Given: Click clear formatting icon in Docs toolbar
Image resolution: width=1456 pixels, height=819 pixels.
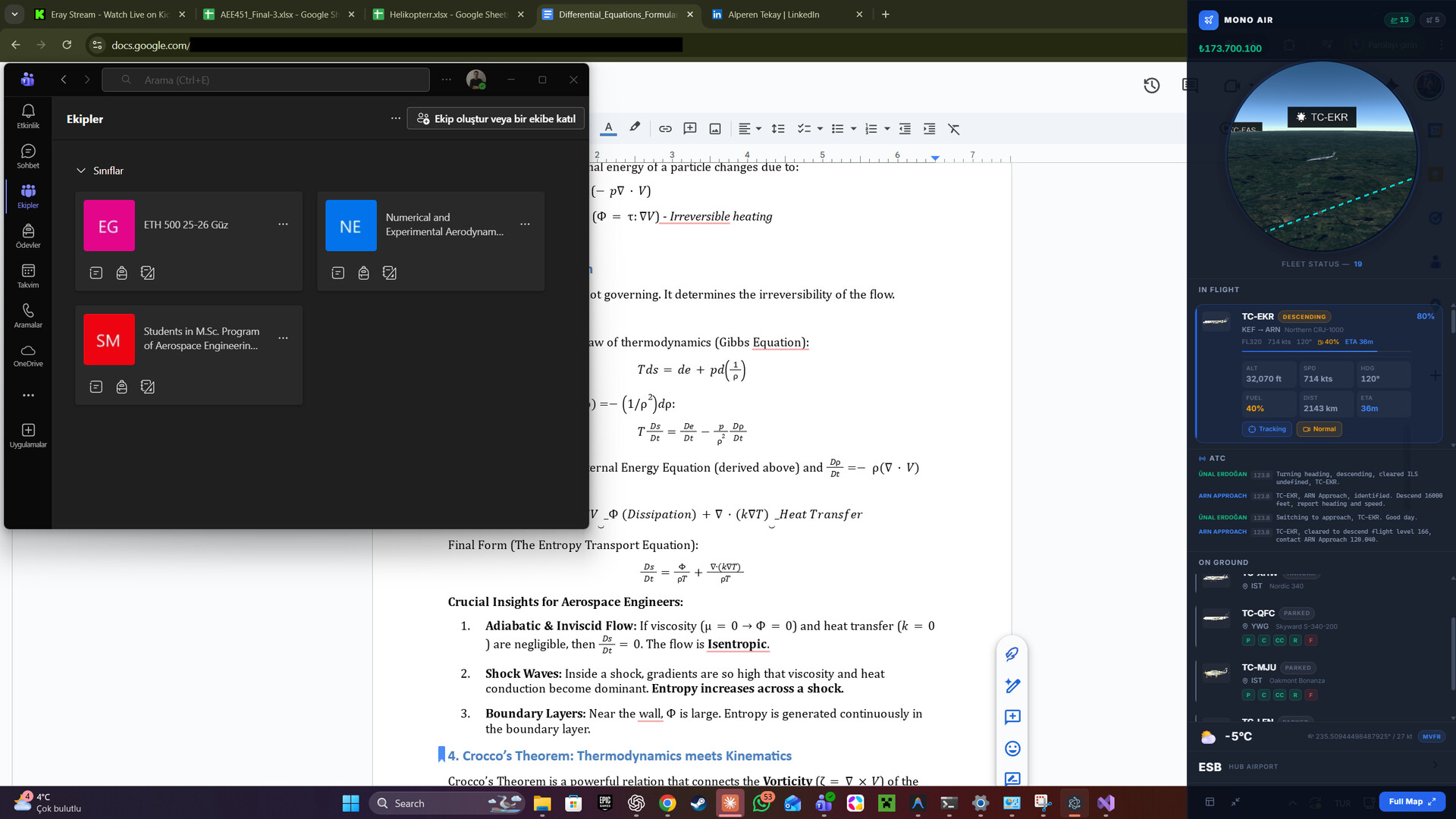Looking at the screenshot, I should point(954,129).
